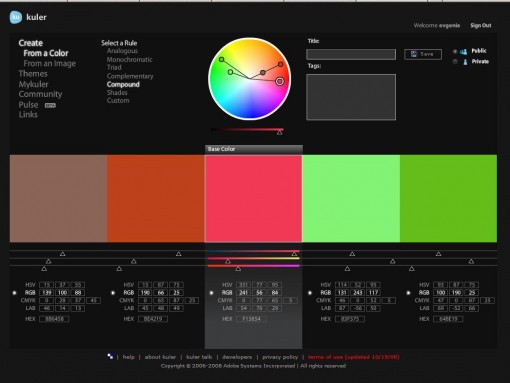Click the dark green swatch HEX field

[448, 319]
